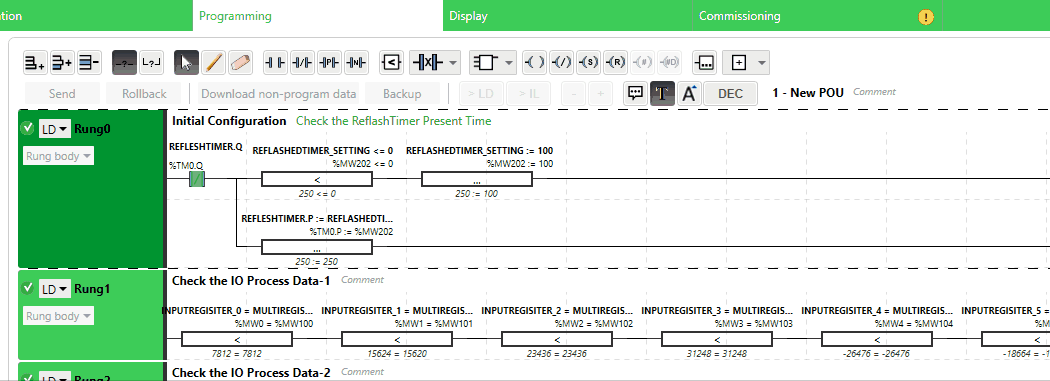The image size is (1050, 381).
Task: Click Download non-program data button
Action: coord(279,94)
